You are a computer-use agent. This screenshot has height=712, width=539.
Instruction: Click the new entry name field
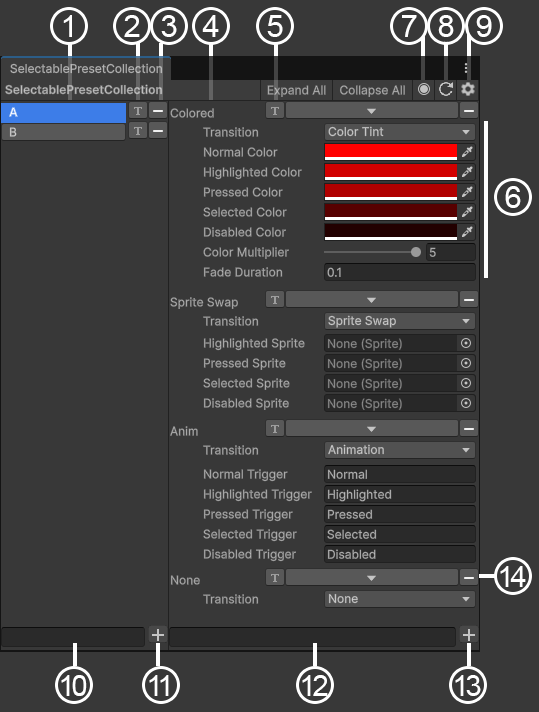312,636
